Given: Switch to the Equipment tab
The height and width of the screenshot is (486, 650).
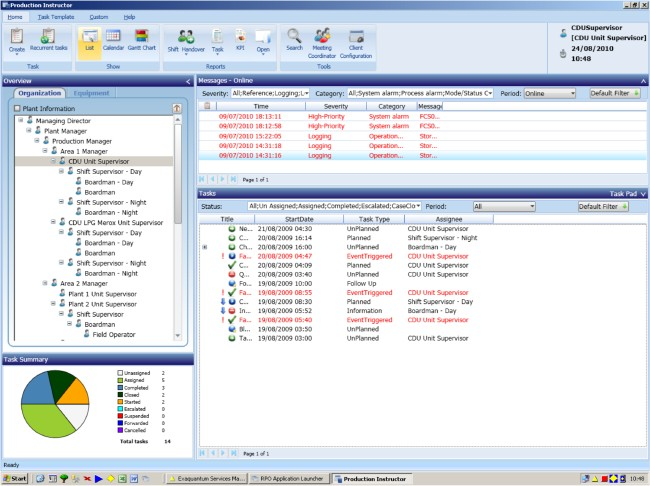Looking at the screenshot, I should [x=93, y=93].
